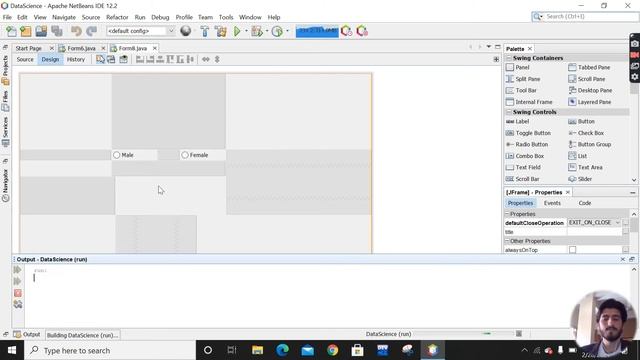
Task: Collapse the Swing Controls palette section
Action: (509, 112)
